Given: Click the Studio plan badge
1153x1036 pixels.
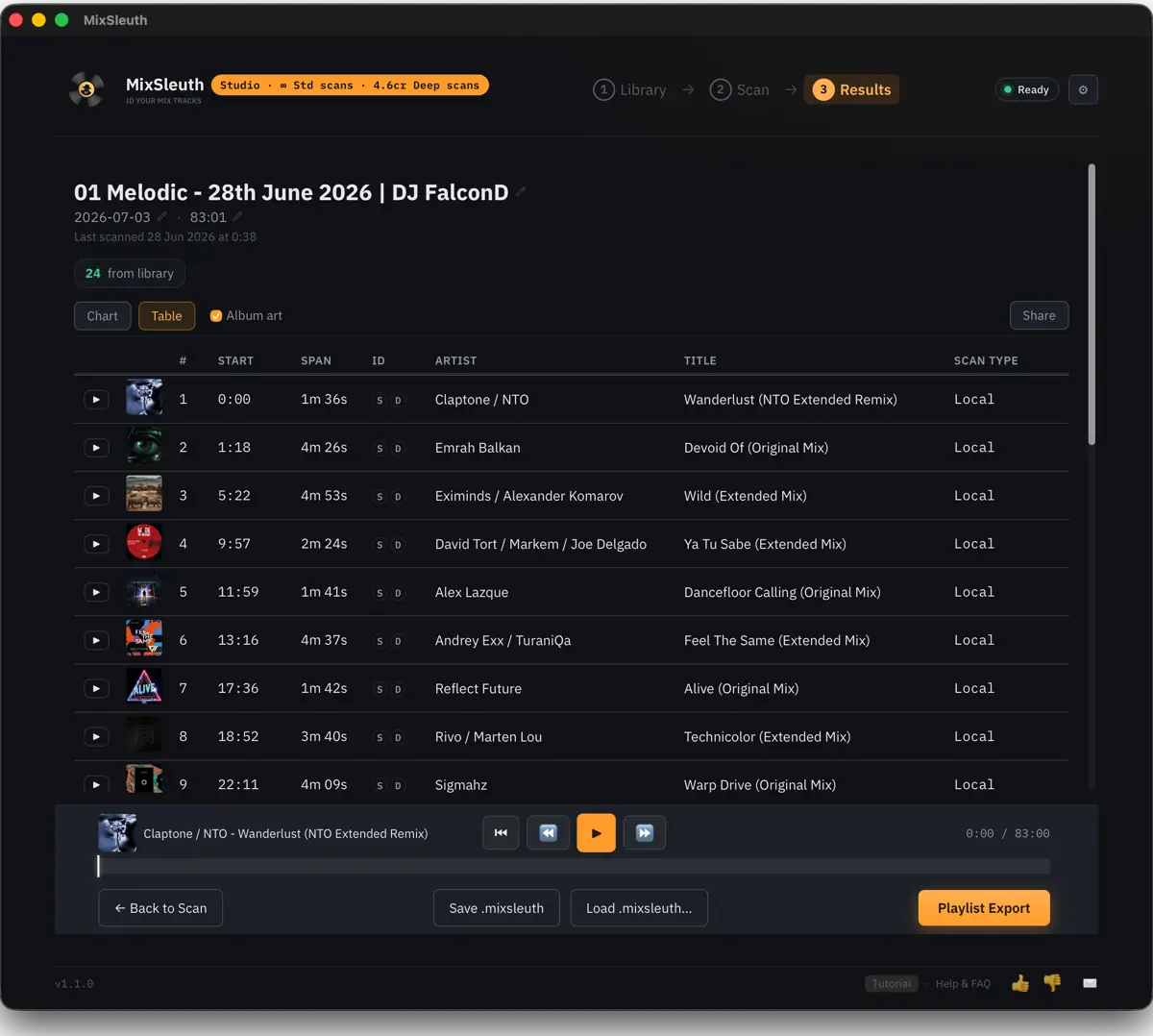Looking at the screenshot, I should 350,86.
